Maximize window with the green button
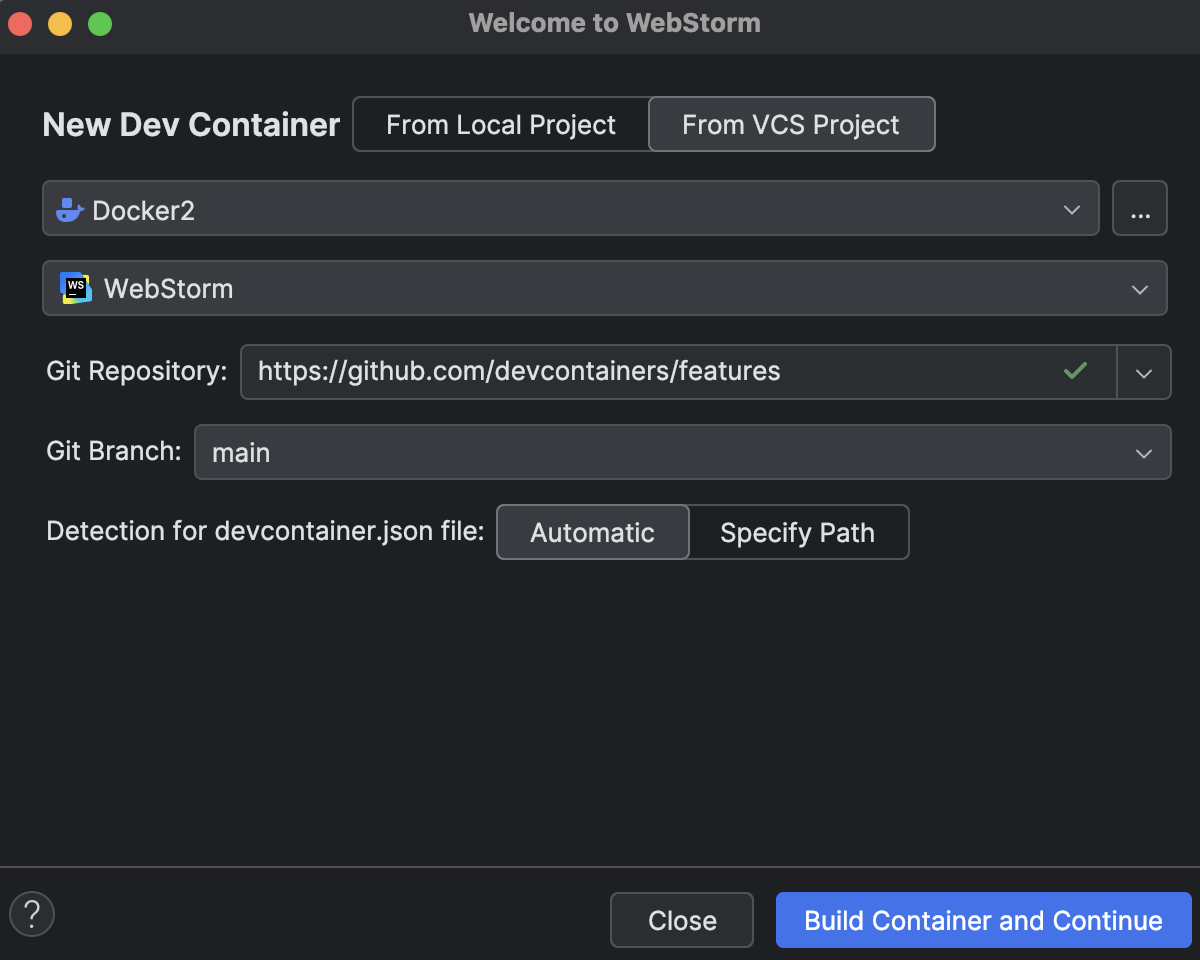Image resolution: width=1200 pixels, height=960 pixels. [100, 24]
